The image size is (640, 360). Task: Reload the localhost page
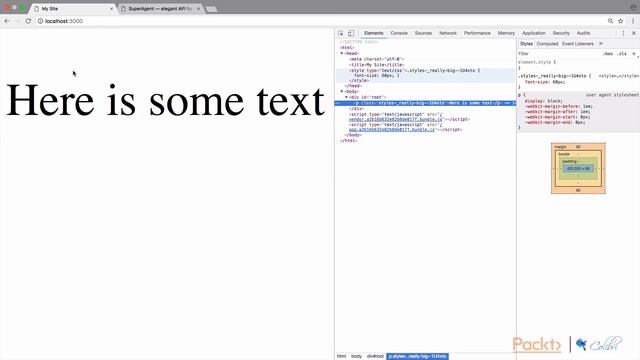tap(28, 21)
